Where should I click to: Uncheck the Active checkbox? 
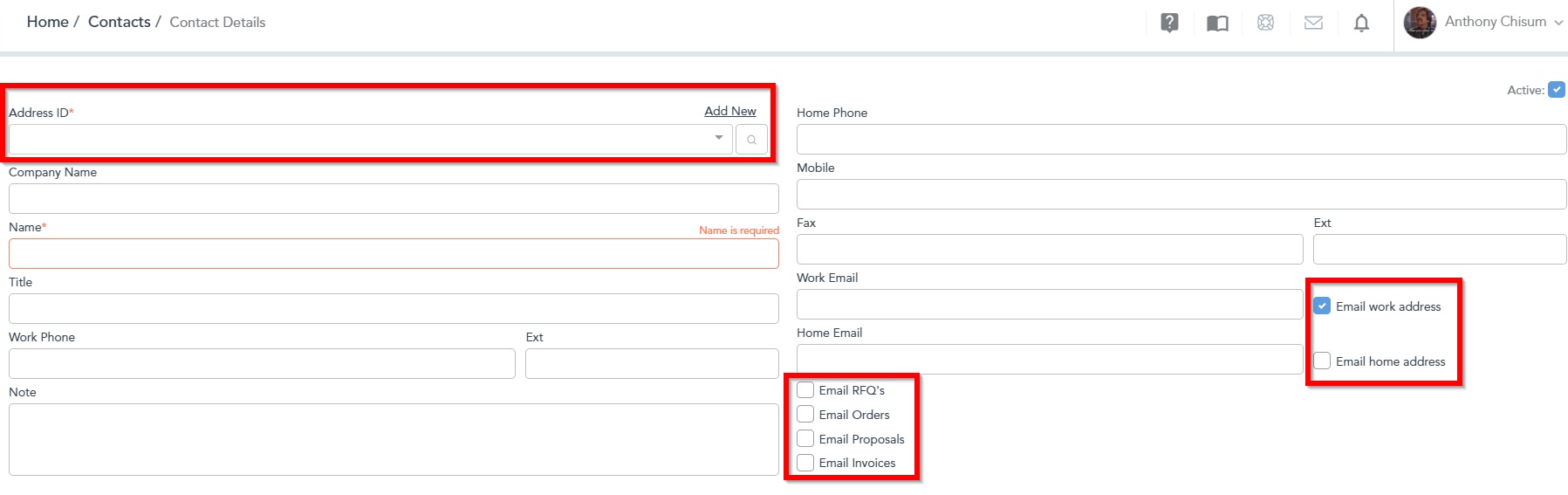click(x=1557, y=90)
